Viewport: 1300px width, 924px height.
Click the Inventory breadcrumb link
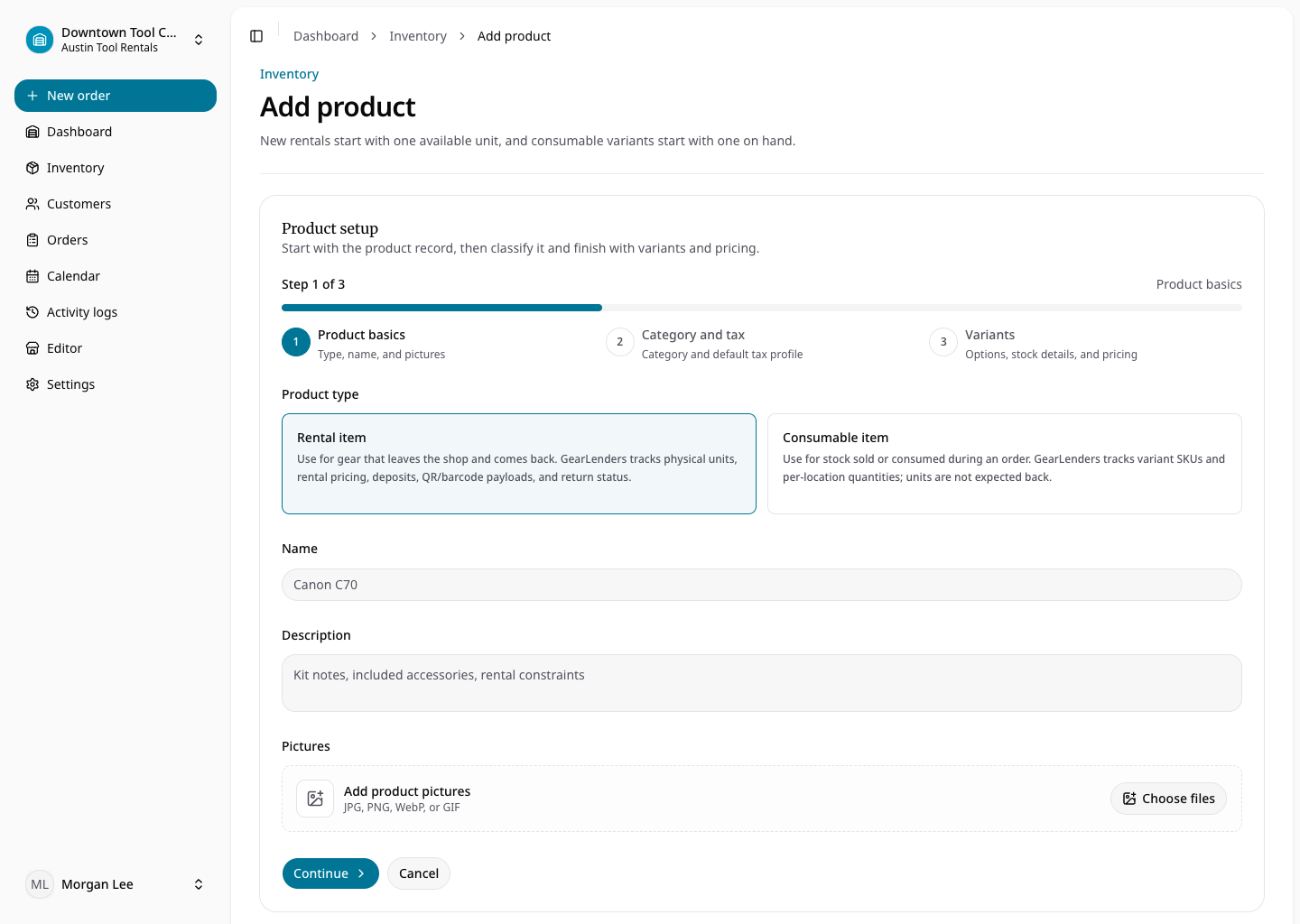pos(418,36)
